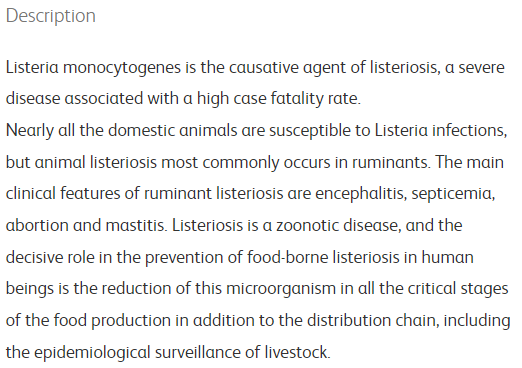Click the phrase 'distribution chain' in the text

click(371, 321)
